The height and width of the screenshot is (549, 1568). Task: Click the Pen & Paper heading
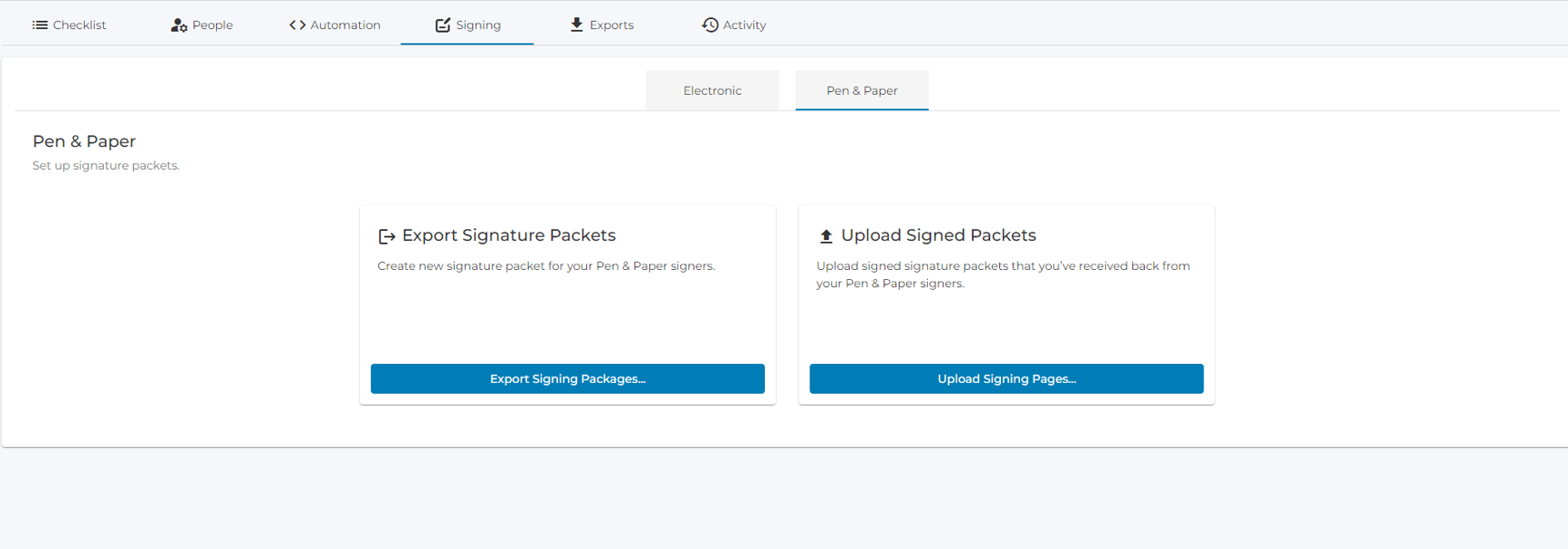(84, 141)
